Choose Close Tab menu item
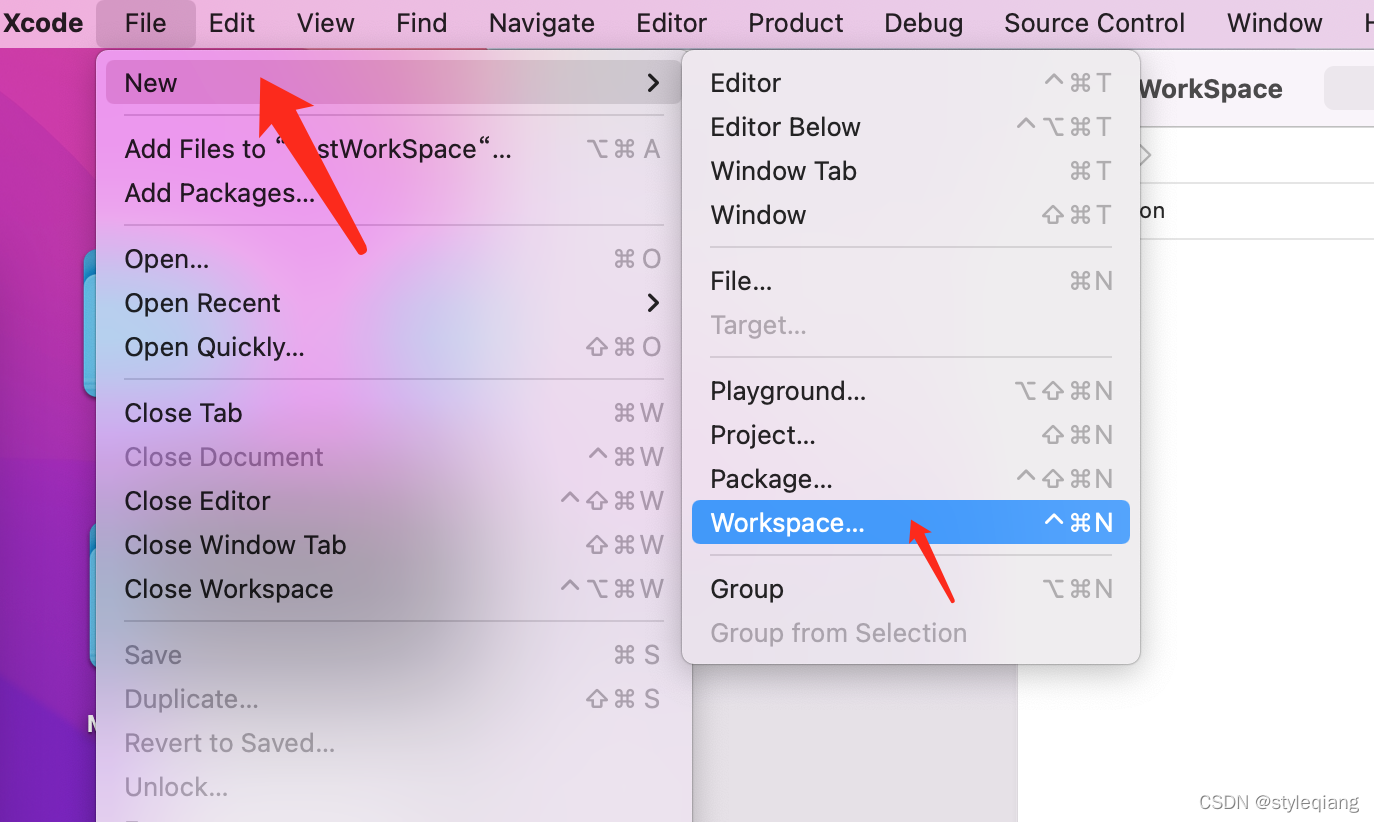This screenshot has height=822, width=1374. tap(393, 413)
